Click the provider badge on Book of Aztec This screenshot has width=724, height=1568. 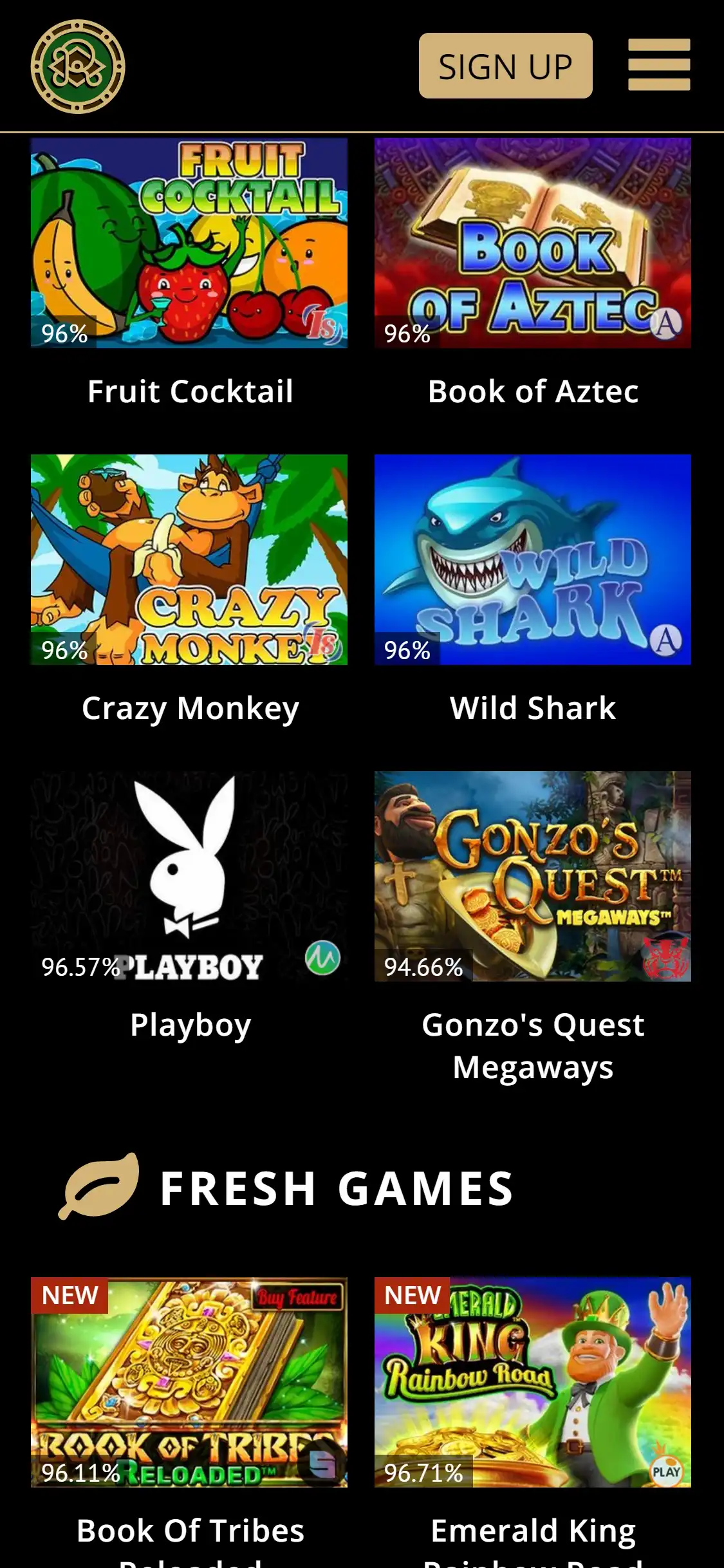[x=666, y=322]
